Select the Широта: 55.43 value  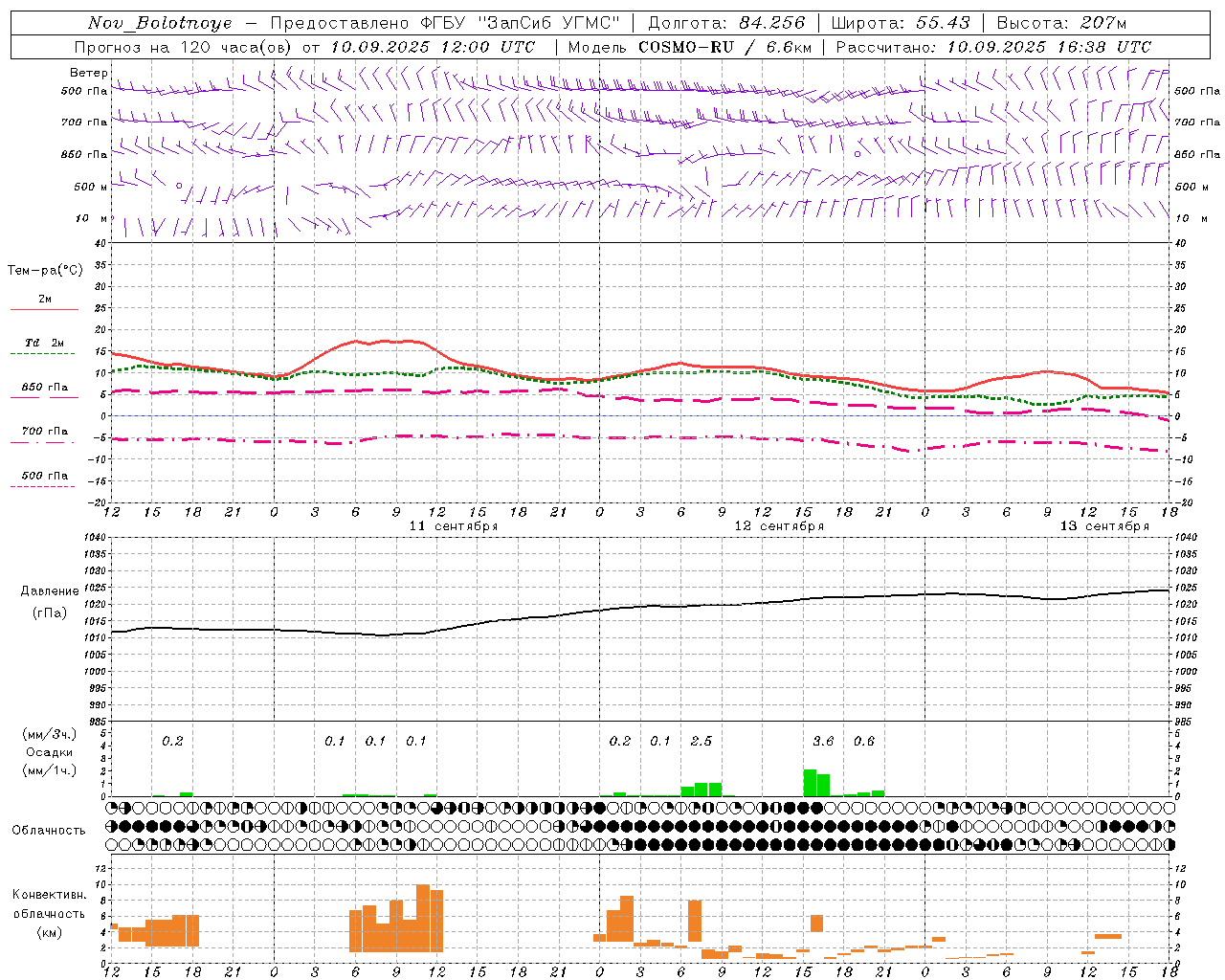coord(900,23)
